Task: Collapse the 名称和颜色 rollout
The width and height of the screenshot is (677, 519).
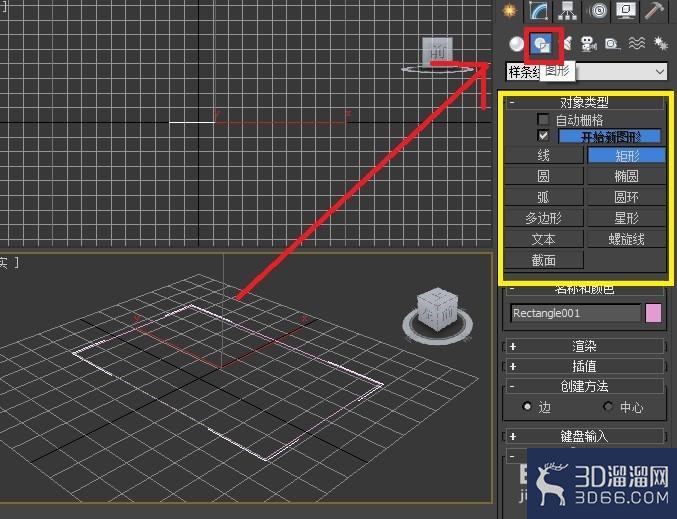Action: click(x=584, y=290)
